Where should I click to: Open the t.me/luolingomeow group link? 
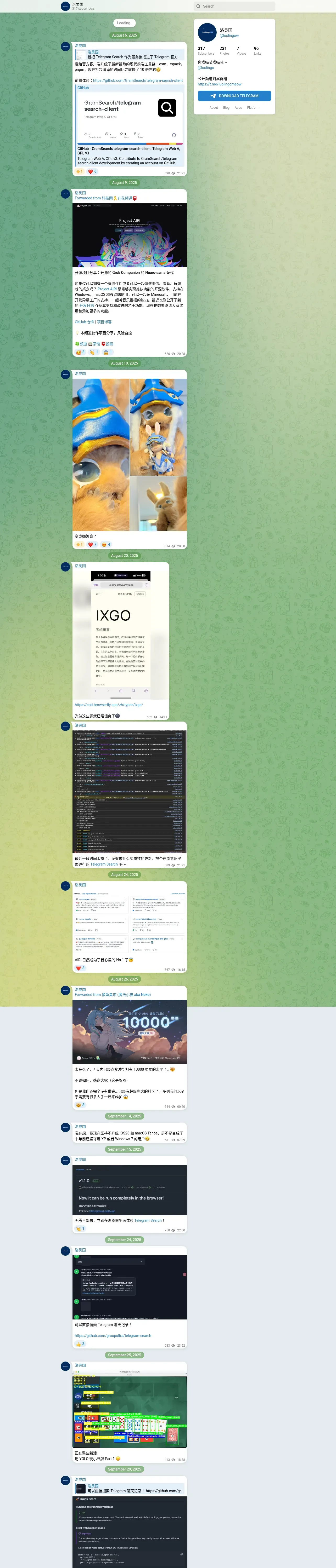point(220,84)
